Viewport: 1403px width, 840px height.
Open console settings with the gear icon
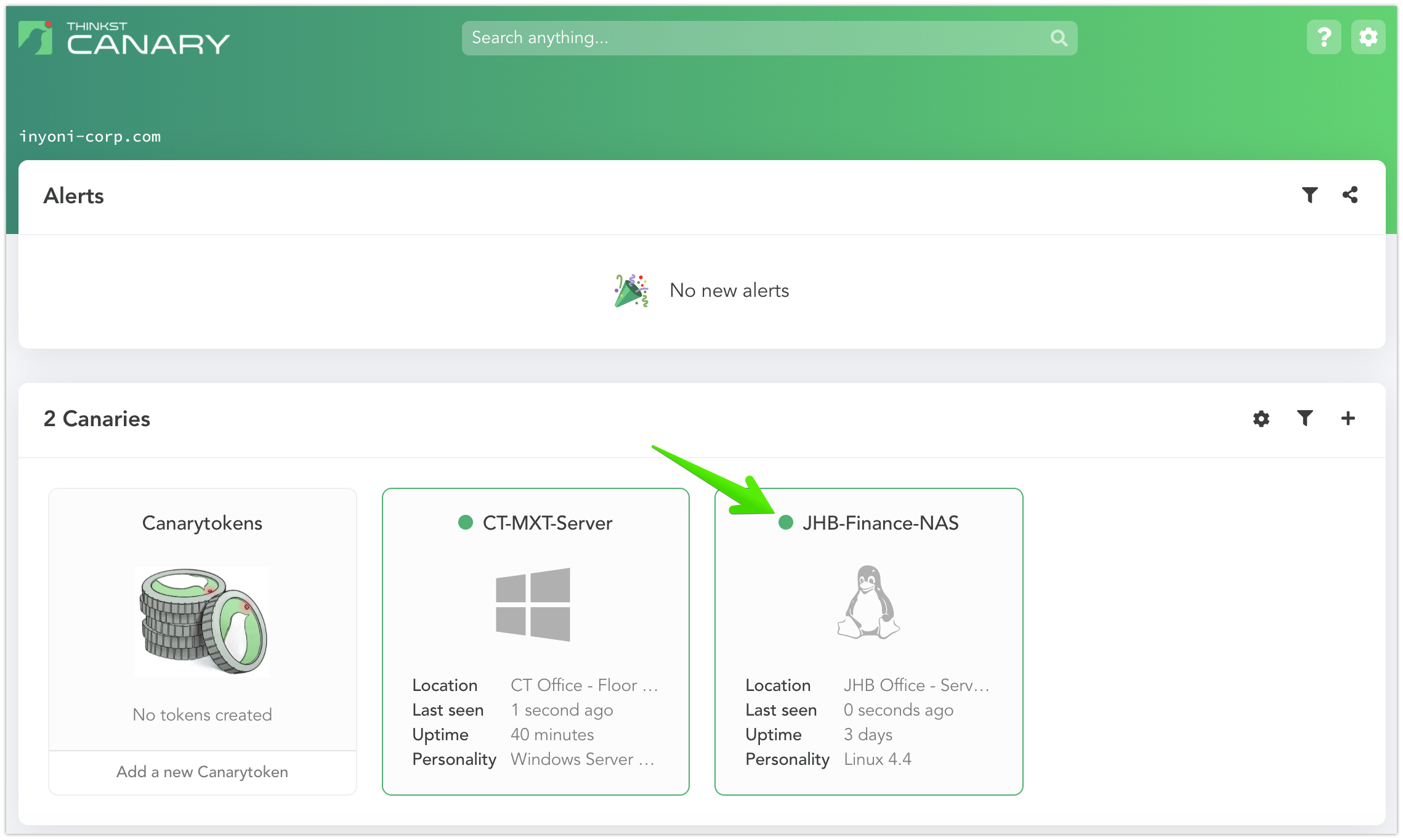pyautogui.click(x=1369, y=37)
